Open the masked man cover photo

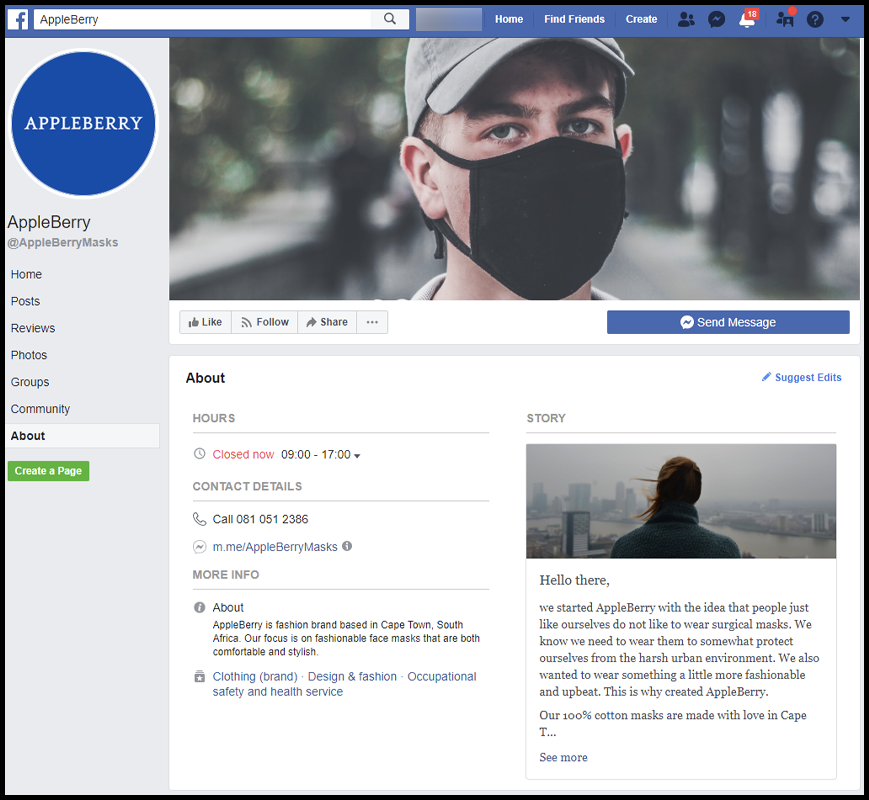click(514, 169)
